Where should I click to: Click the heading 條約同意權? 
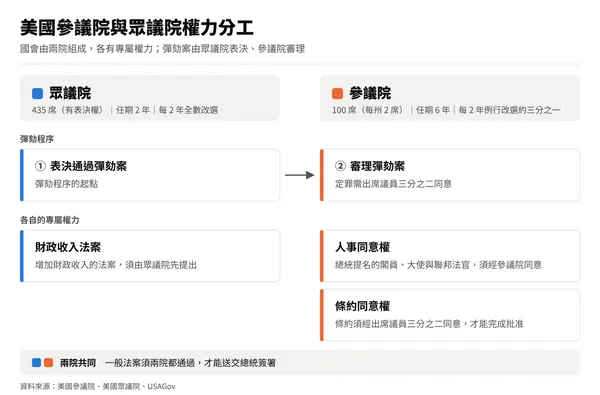pos(362,306)
